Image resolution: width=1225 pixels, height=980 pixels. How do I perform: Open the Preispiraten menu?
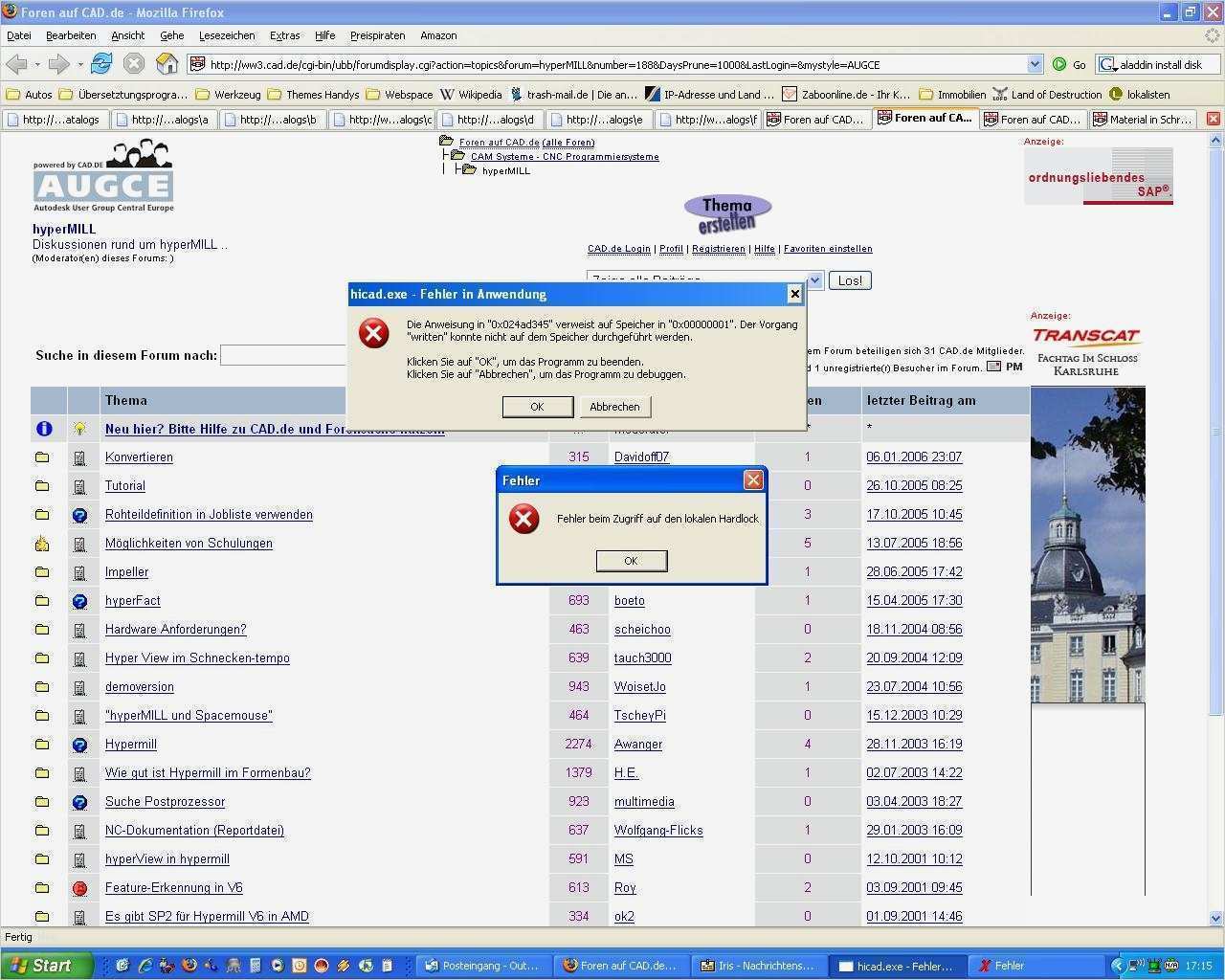(x=377, y=35)
